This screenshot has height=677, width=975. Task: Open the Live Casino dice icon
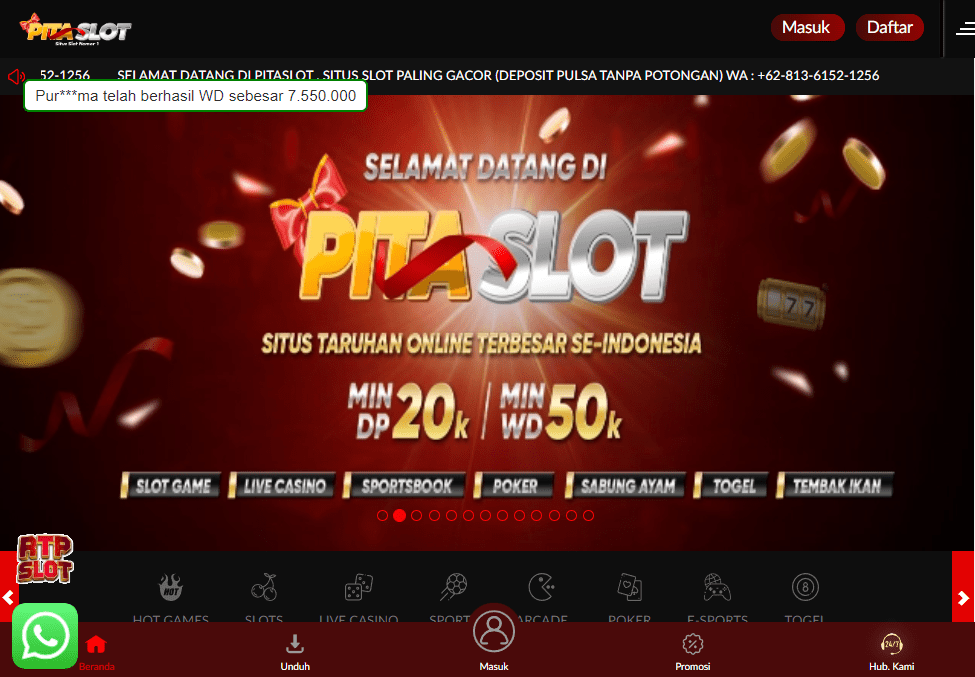(358, 587)
